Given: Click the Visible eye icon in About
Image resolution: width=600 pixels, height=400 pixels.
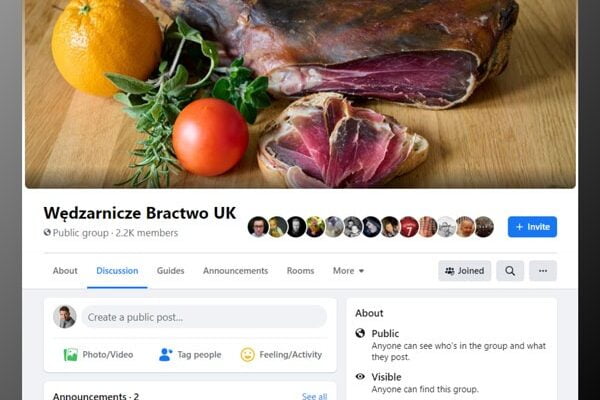Looking at the screenshot, I should (360, 376).
